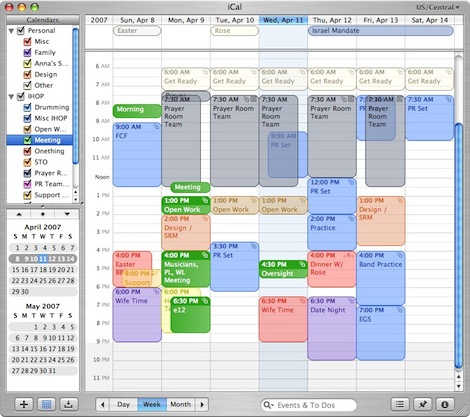Uncheck the Misc calendar checkbox

(27, 41)
